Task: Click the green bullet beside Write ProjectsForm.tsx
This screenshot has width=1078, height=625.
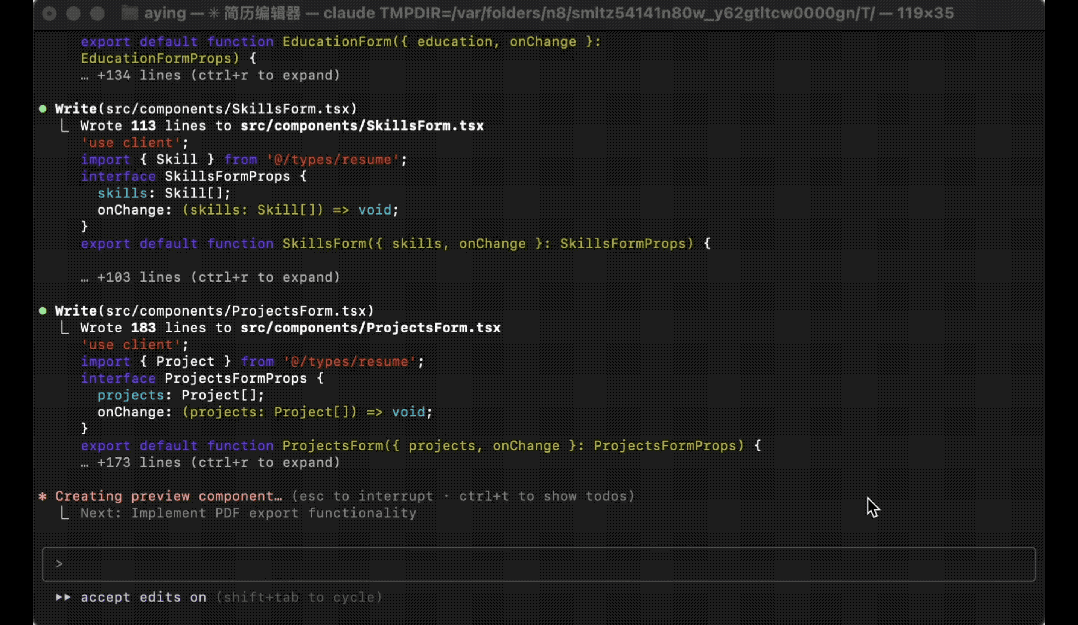Action: pyautogui.click(x=43, y=311)
